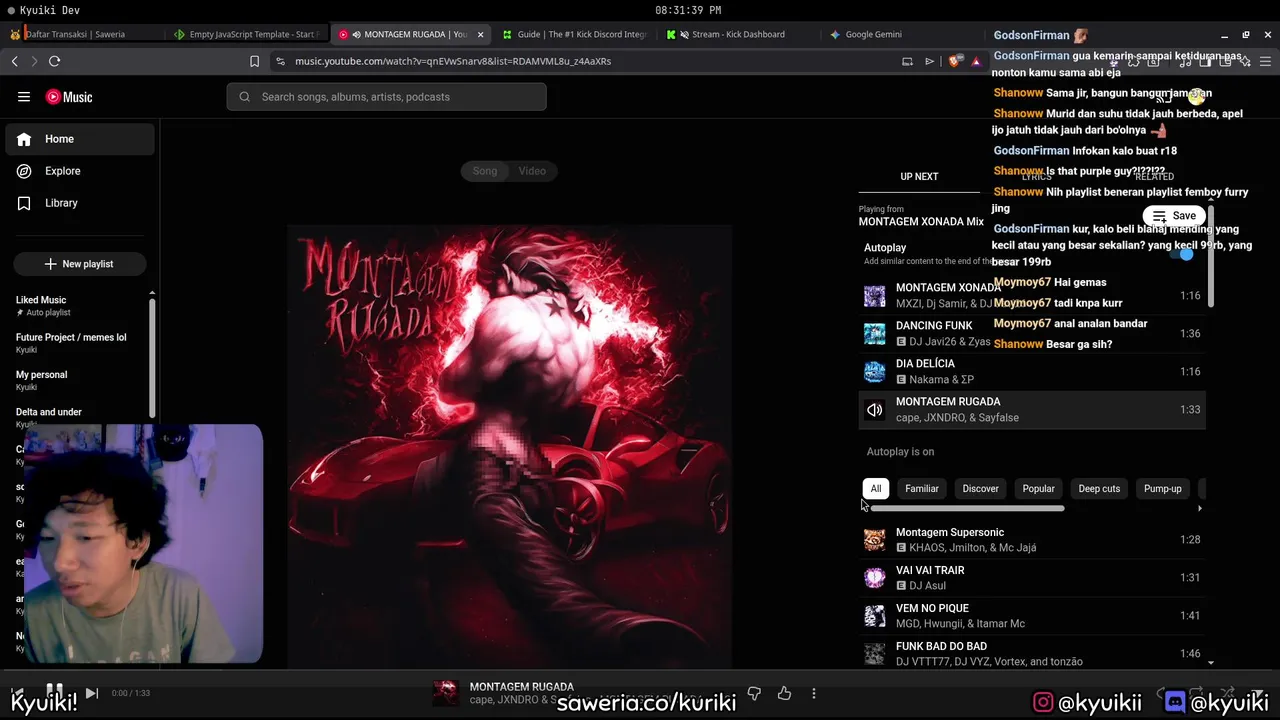Image resolution: width=1280 pixels, height=720 pixels.
Task: Like the current song with thumbs up
Action: 784,693
